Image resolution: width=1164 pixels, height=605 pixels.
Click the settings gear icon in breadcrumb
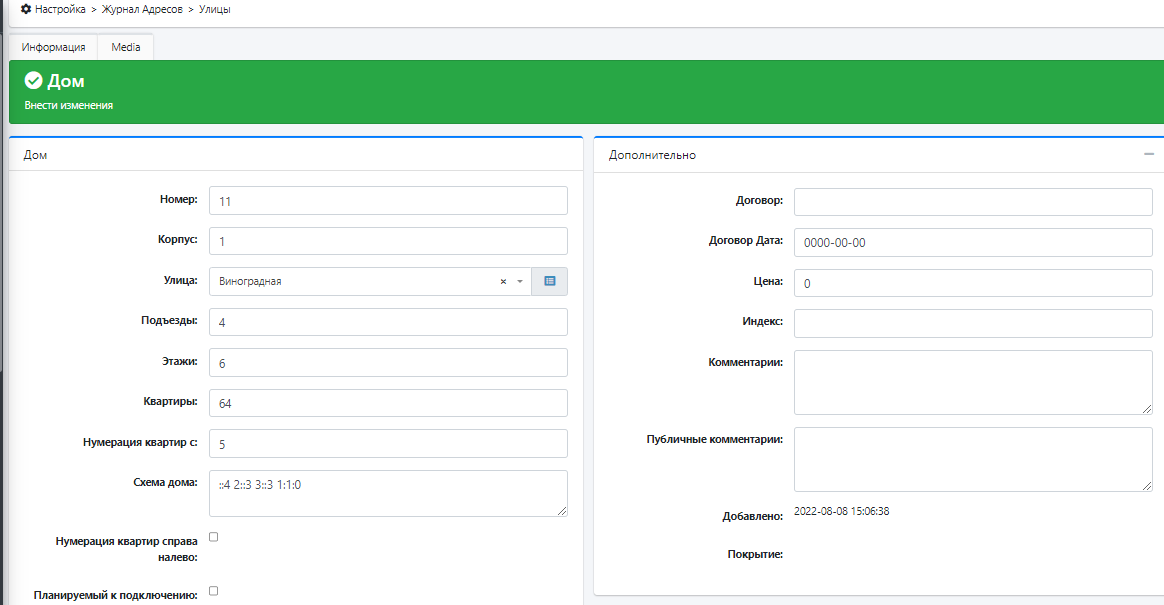26,9
